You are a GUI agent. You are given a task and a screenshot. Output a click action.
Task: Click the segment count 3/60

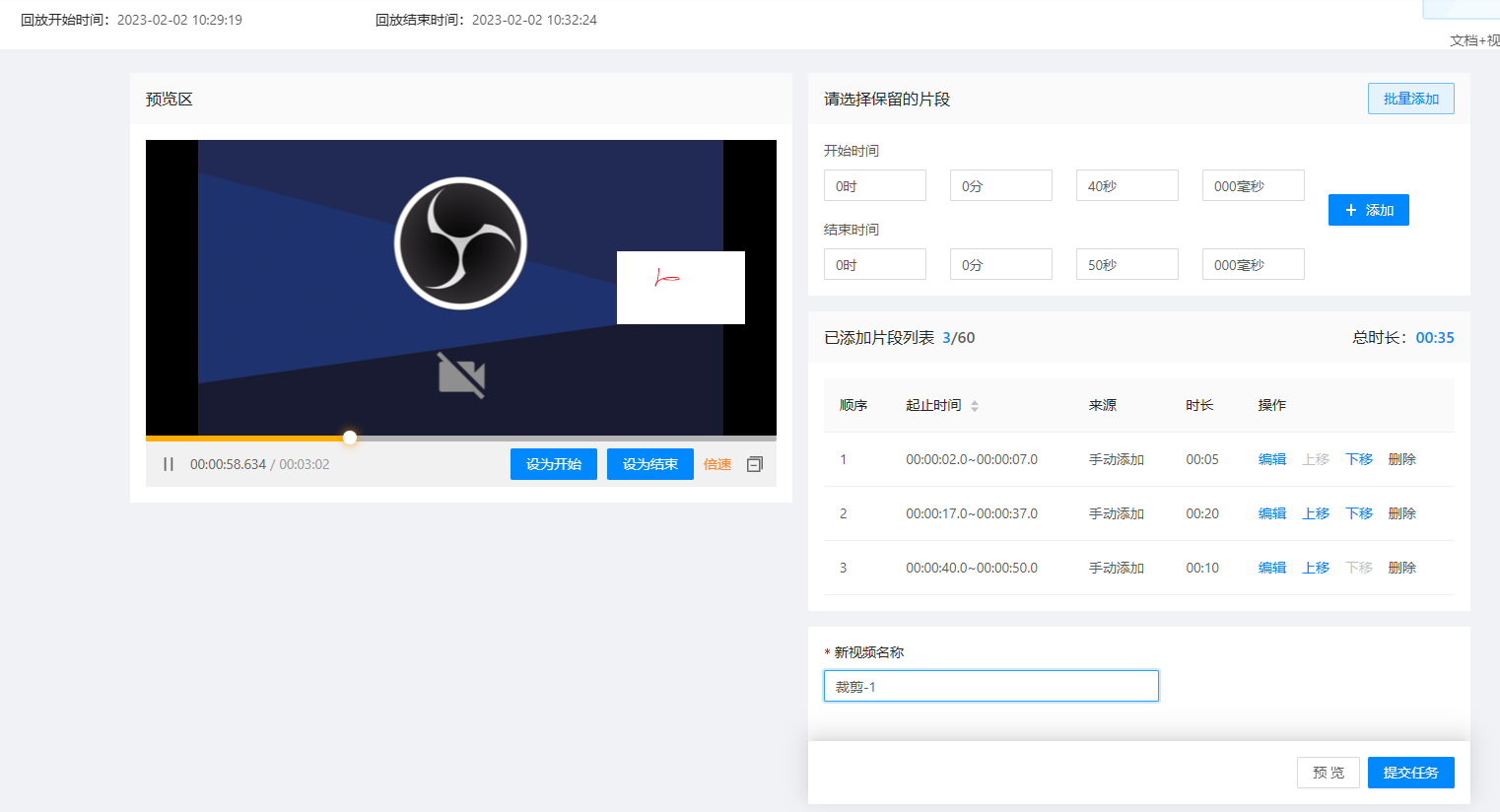click(959, 337)
